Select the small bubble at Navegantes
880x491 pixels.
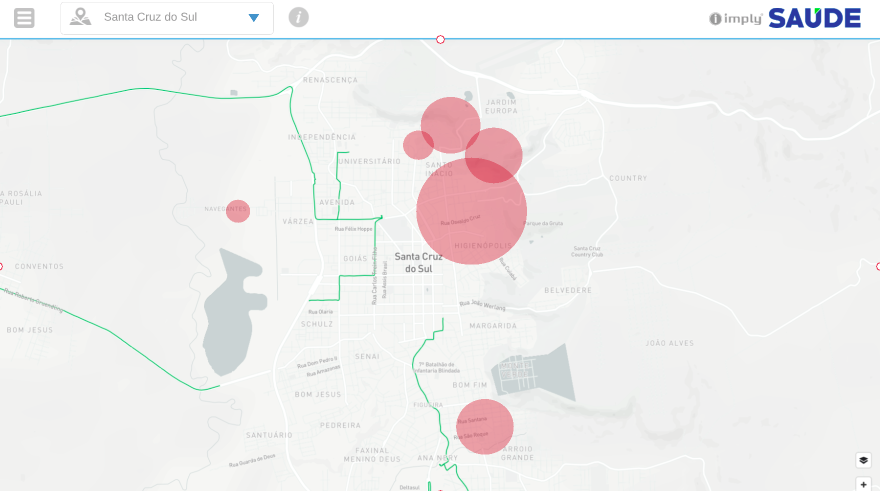238,211
